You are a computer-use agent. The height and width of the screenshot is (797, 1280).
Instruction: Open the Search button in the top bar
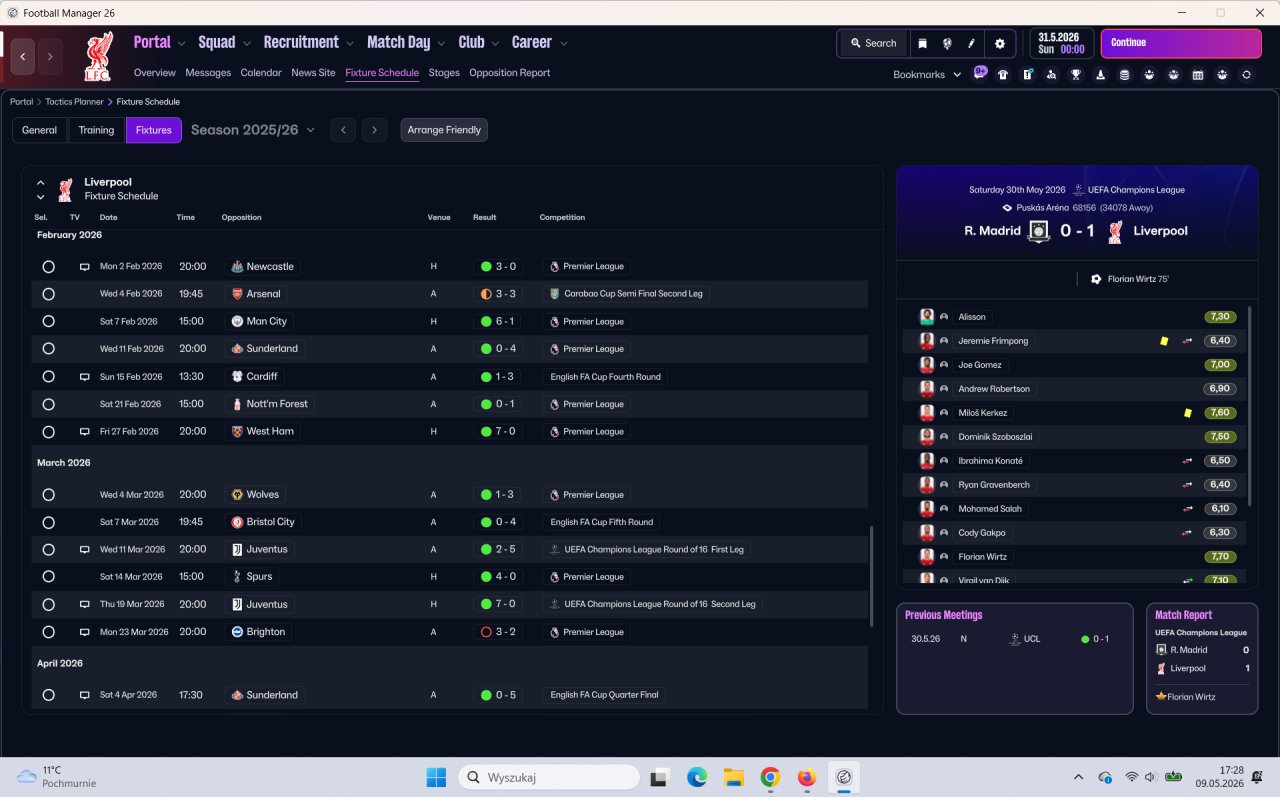[873, 43]
